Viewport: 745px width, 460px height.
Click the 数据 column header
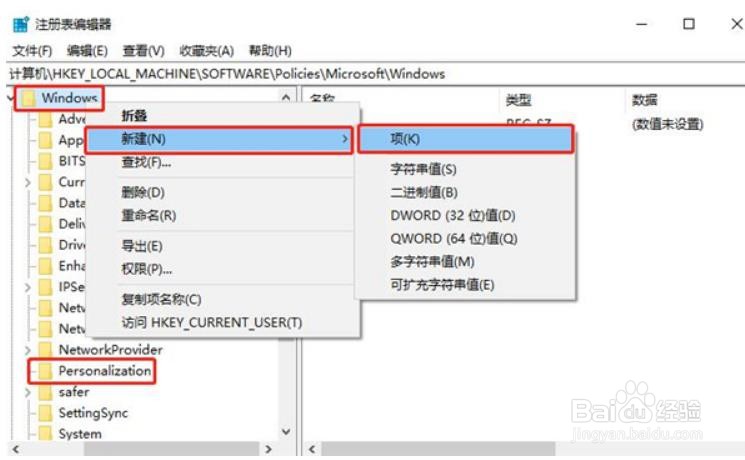(645, 100)
